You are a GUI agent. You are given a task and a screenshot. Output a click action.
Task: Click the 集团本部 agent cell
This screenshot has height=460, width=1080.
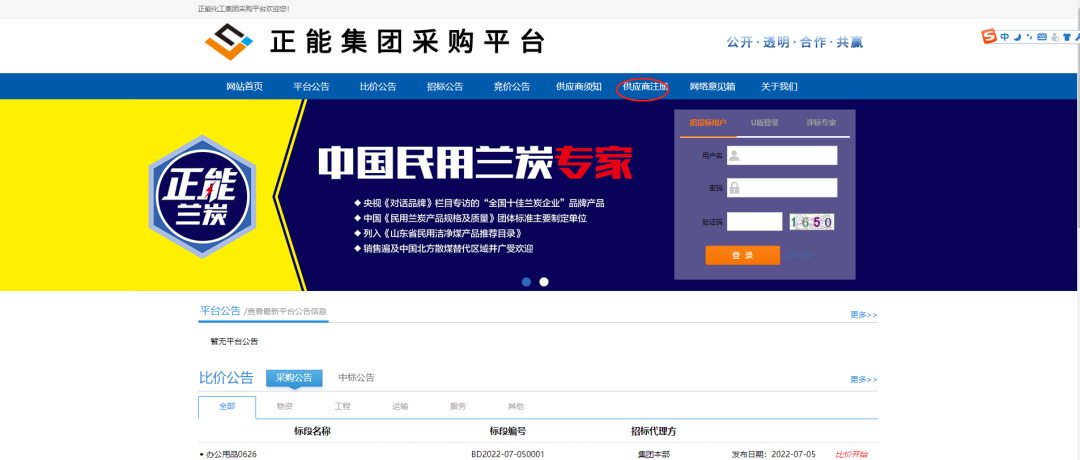pos(654,454)
